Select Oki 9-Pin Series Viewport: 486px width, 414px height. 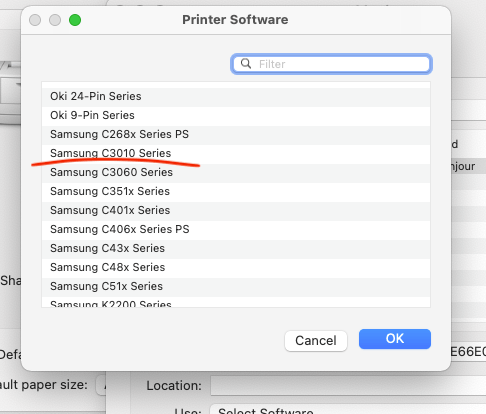click(x=236, y=115)
